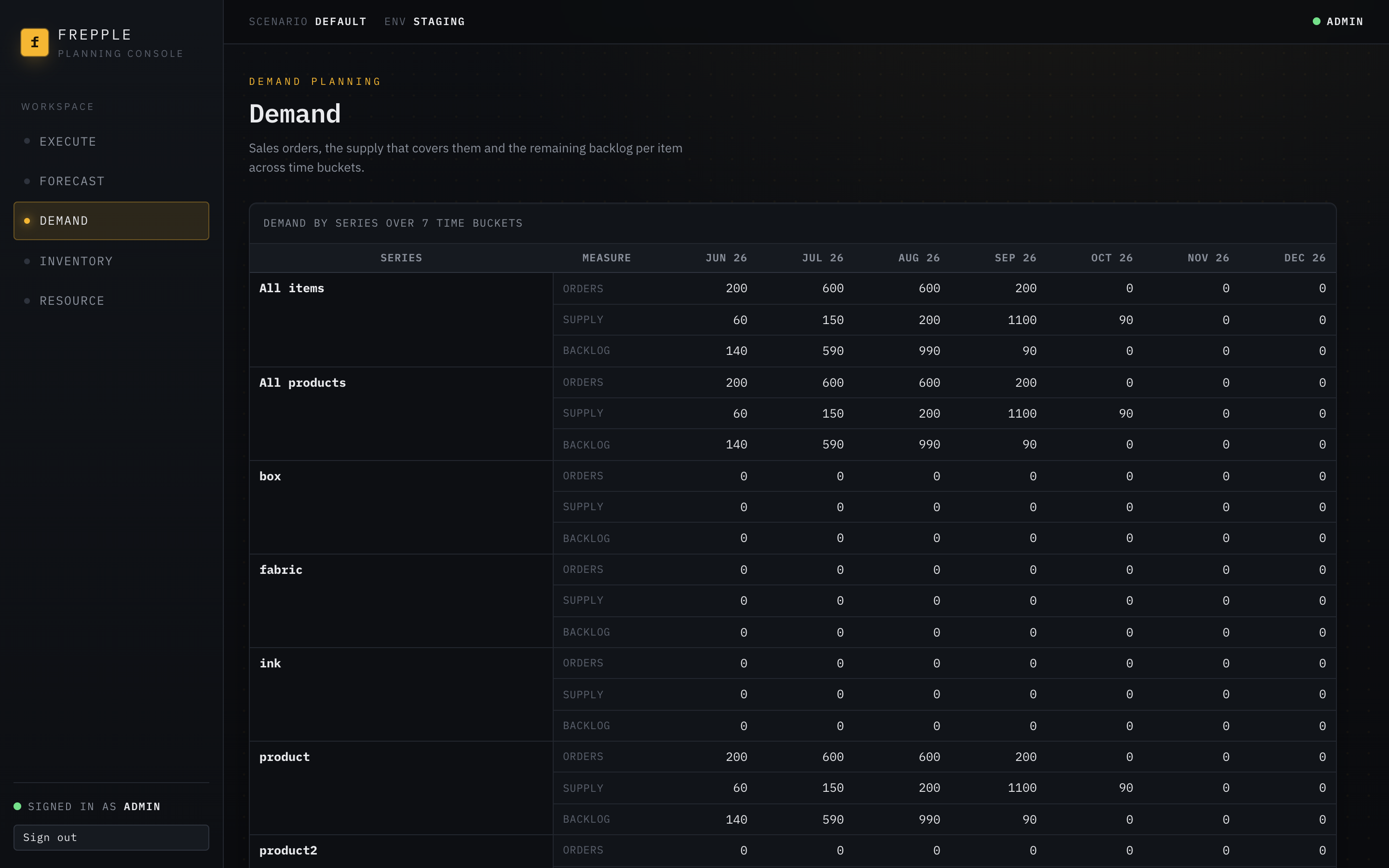Click the bullet dot beside Resource
Screen dimensions: 1389x868
(27, 301)
